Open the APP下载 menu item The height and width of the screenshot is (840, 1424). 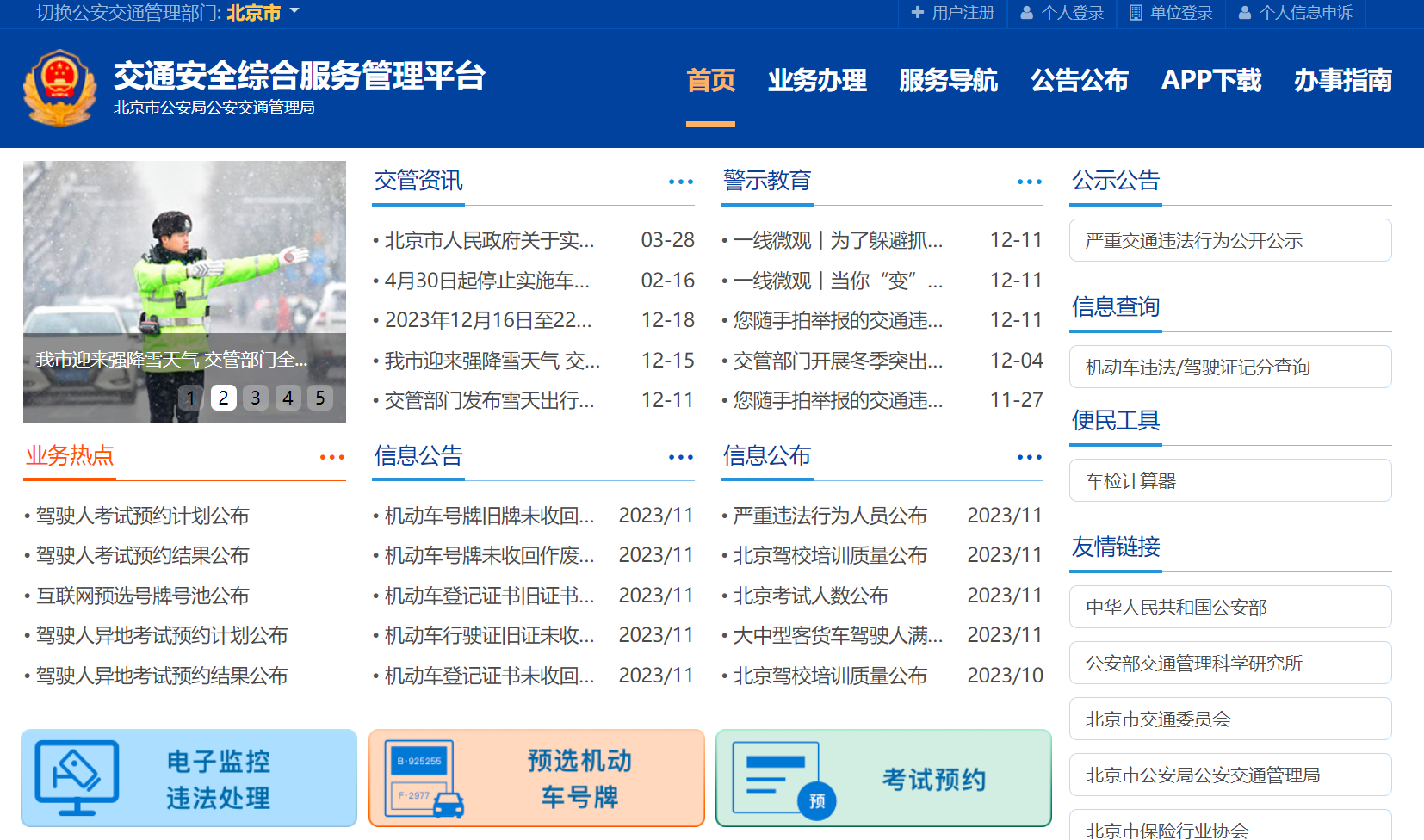[1211, 80]
